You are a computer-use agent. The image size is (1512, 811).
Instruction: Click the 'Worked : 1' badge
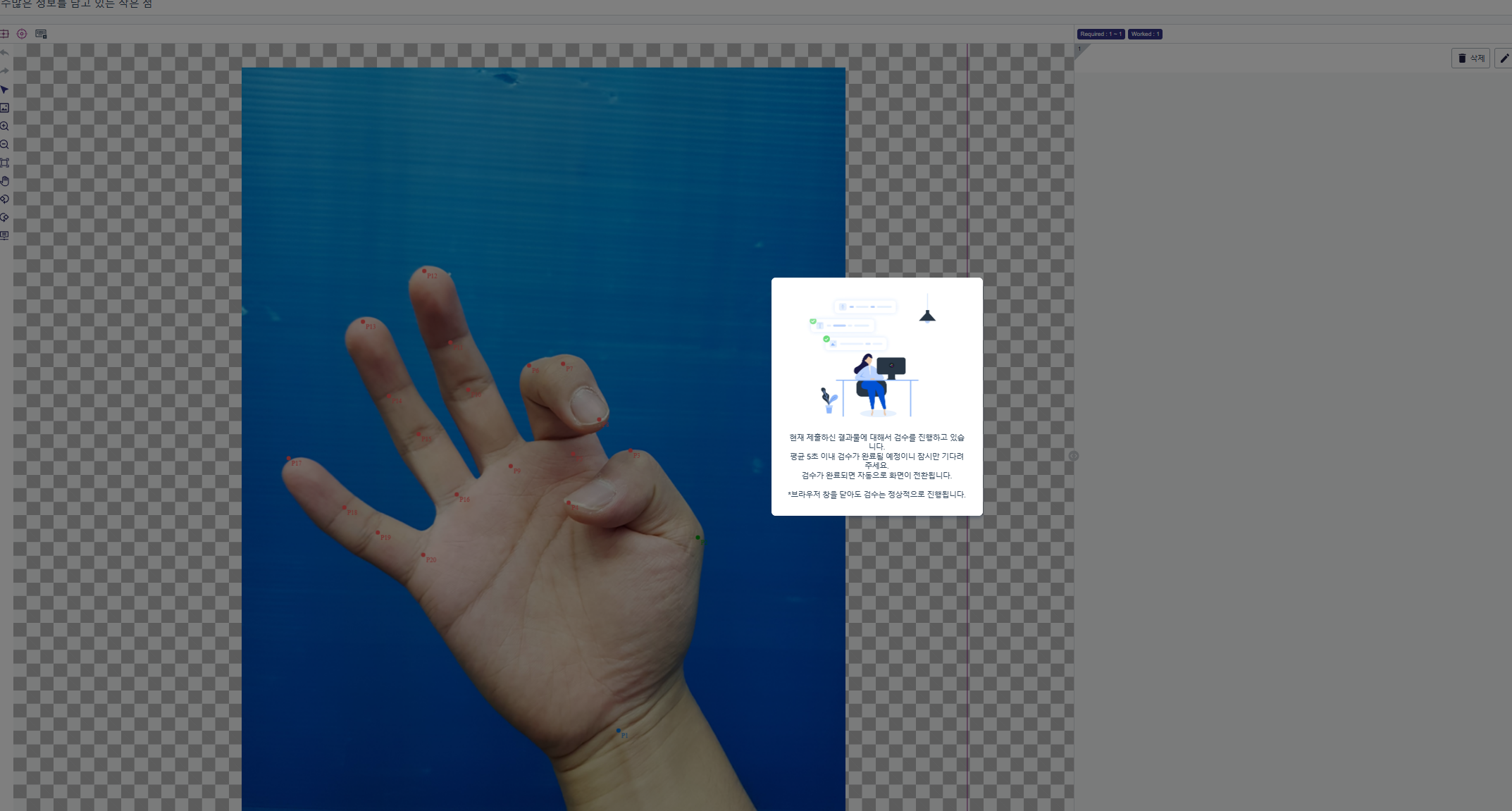(1145, 34)
